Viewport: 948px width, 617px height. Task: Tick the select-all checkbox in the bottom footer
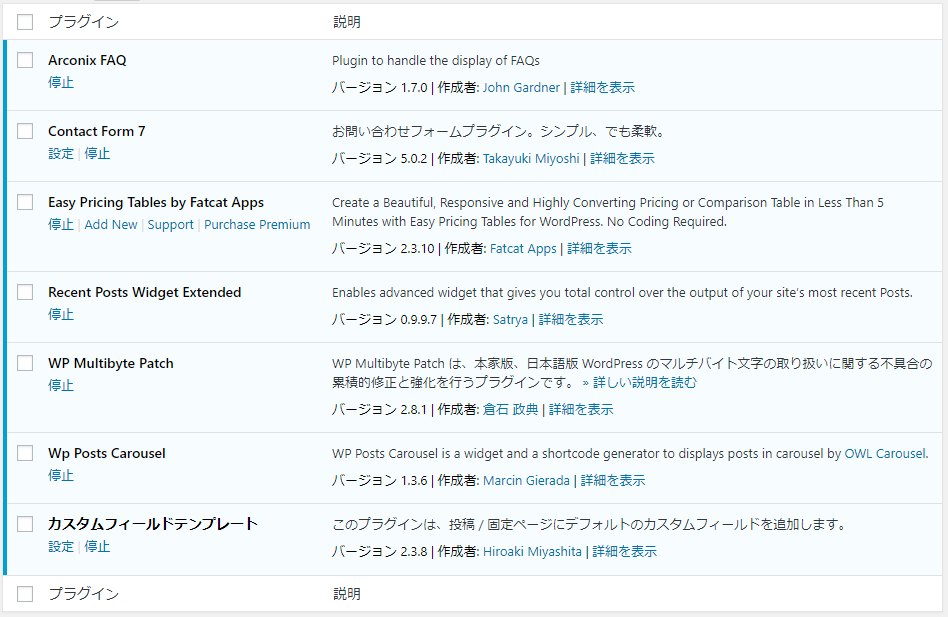click(x=25, y=594)
